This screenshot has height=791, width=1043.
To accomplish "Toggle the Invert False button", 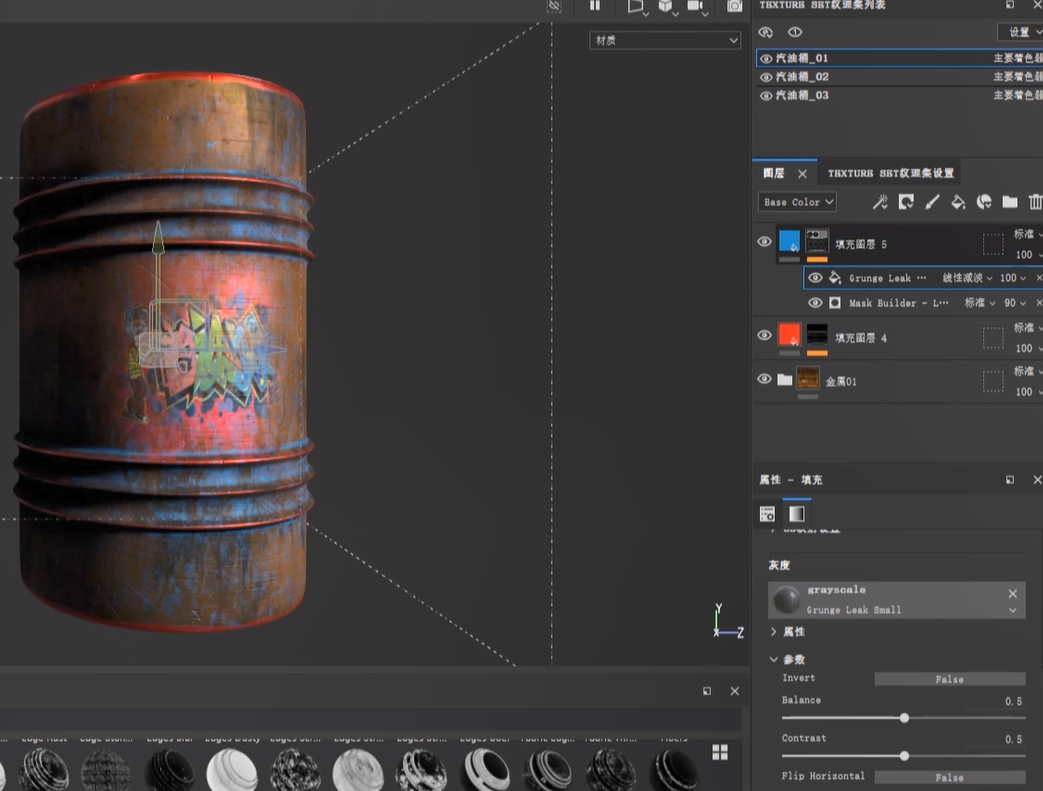I will pyautogui.click(x=949, y=679).
